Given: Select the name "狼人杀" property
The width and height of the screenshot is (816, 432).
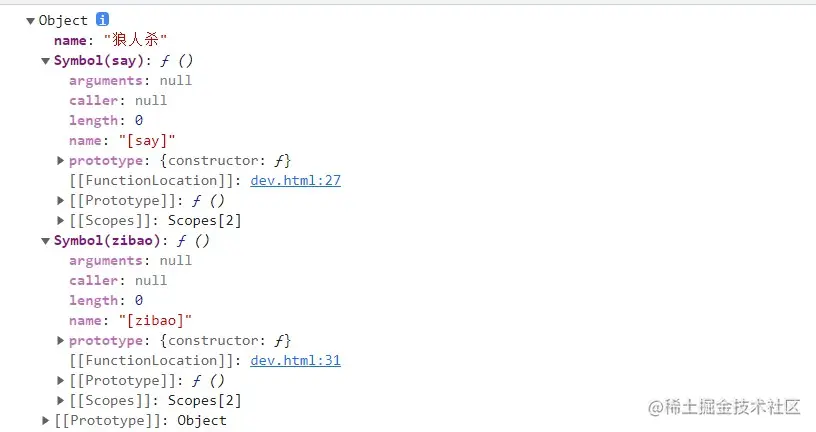Looking at the screenshot, I should [x=110, y=40].
